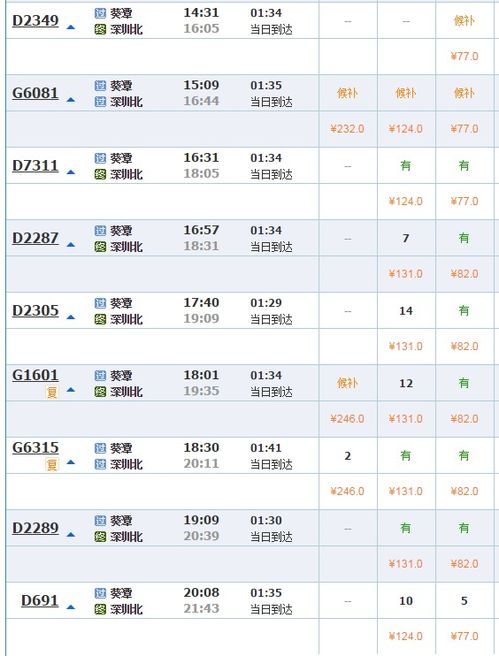Click the 复 badge under train G6315
The width and height of the screenshot is (499, 656).
52,465
